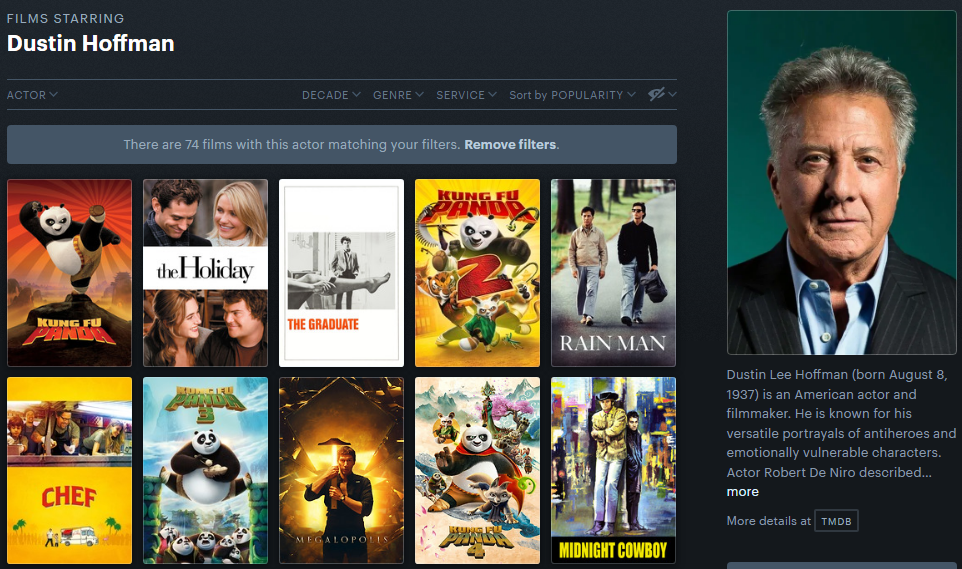Viewport: 962px width, 569px height.
Task: Open the ACTOR role dropdown
Action: tap(32, 95)
